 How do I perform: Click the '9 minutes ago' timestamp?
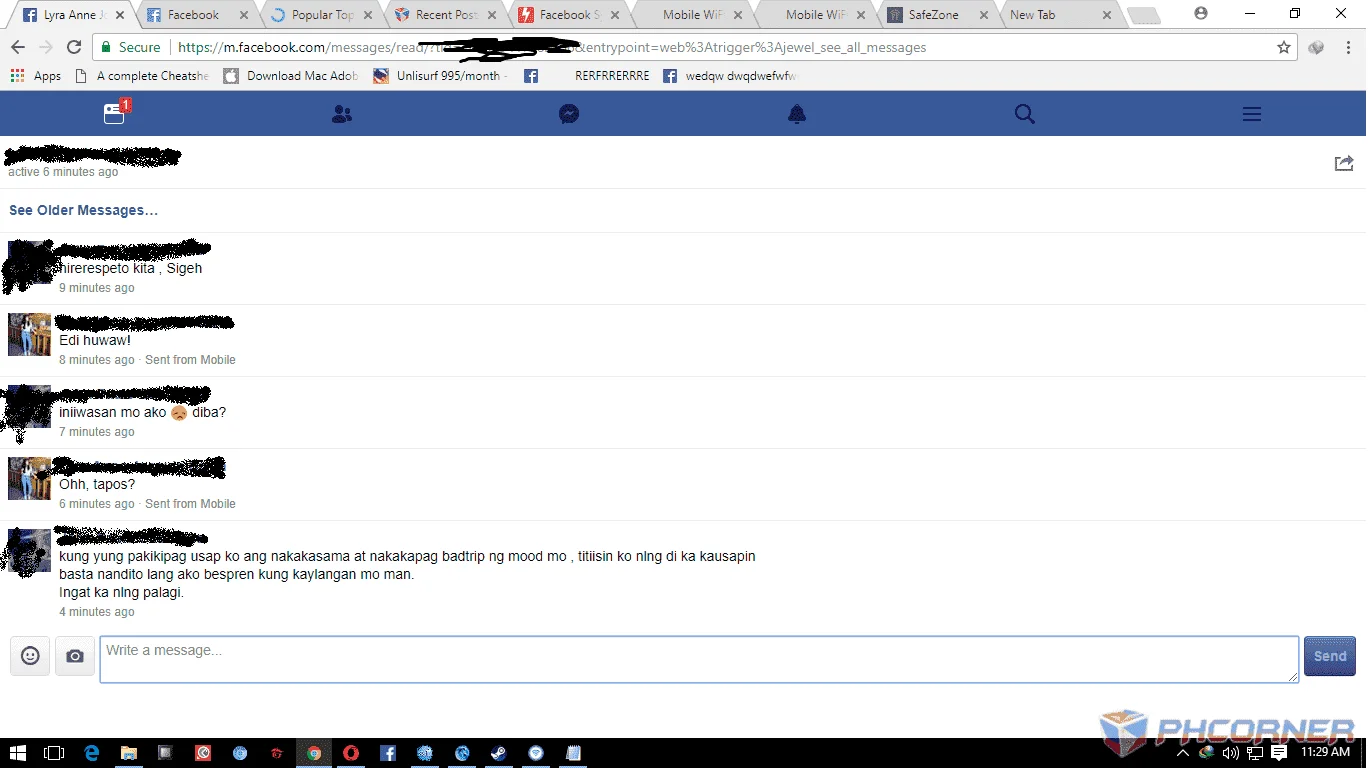point(97,288)
